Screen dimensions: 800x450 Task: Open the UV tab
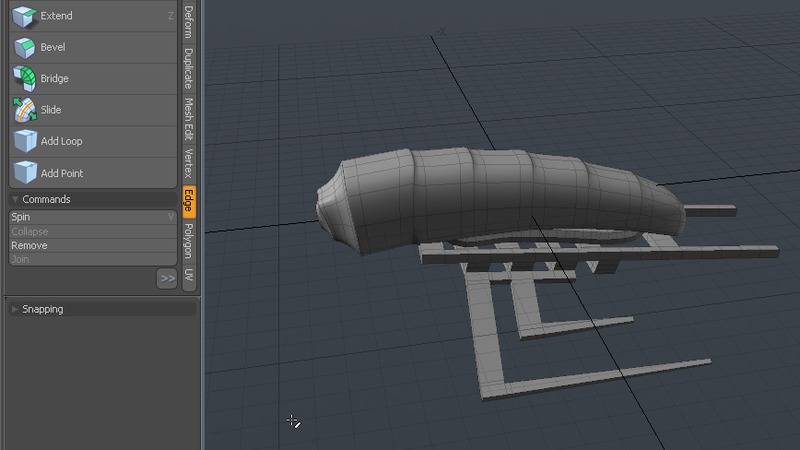click(189, 275)
